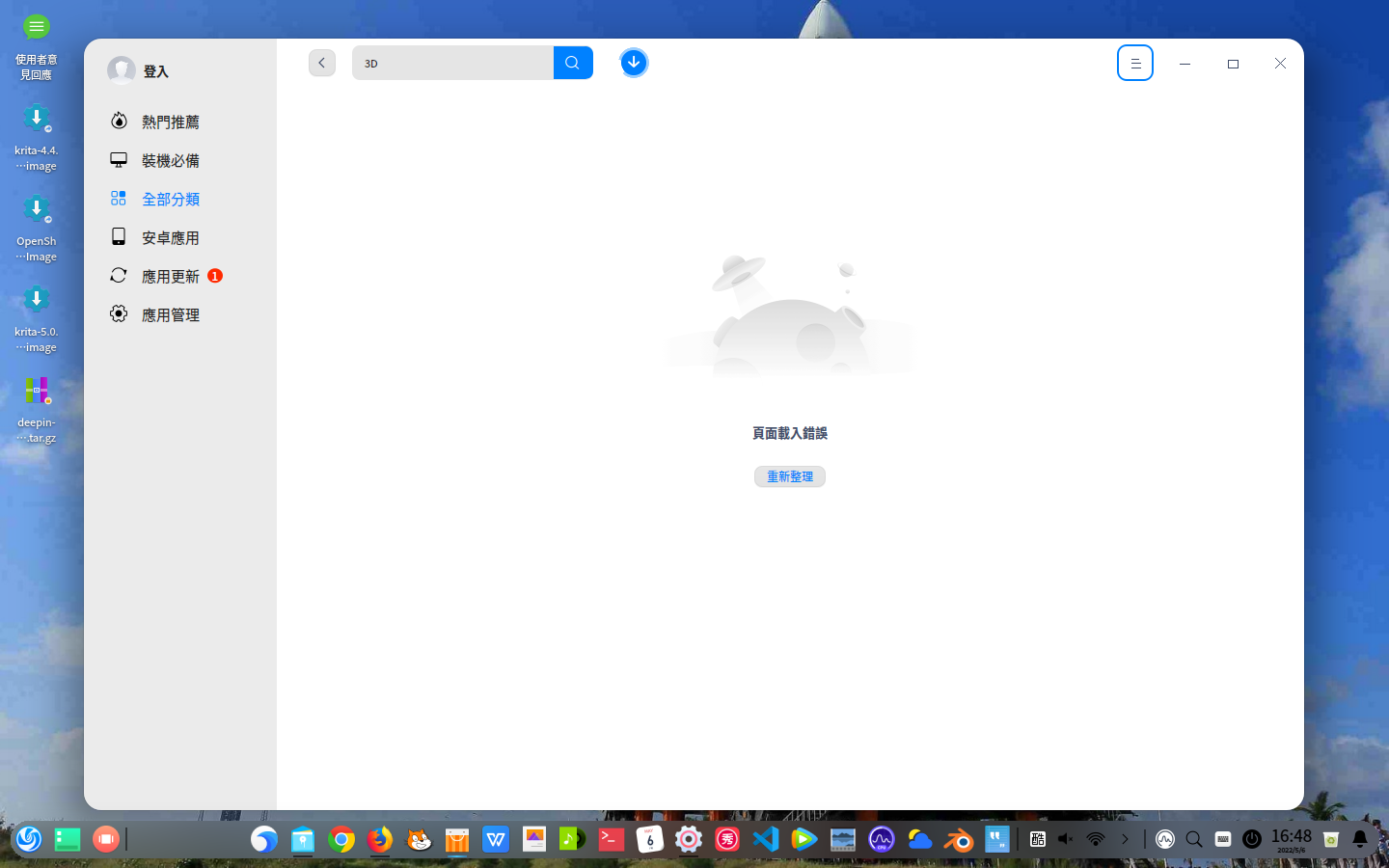Open the 安卓應用 phone icon
1389x868 pixels.
point(118,236)
